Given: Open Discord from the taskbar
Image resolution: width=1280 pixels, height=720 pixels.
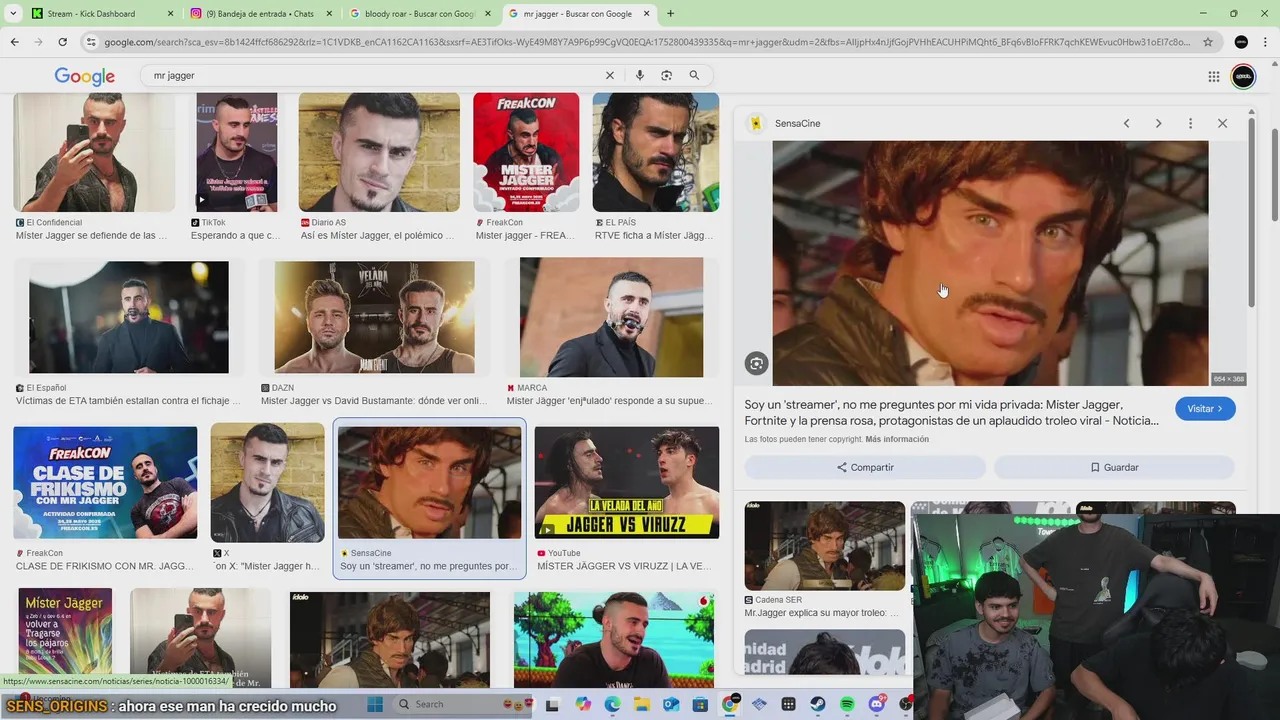Looking at the screenshot, I should (x=877, y=705).
